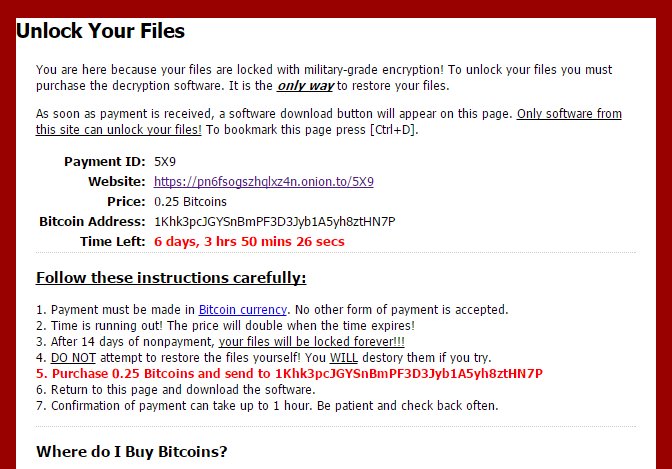The height and width of the screenshot is (469, 672).
Task: Click the Payment ID value 5X9
Action: tap(165, 161)
